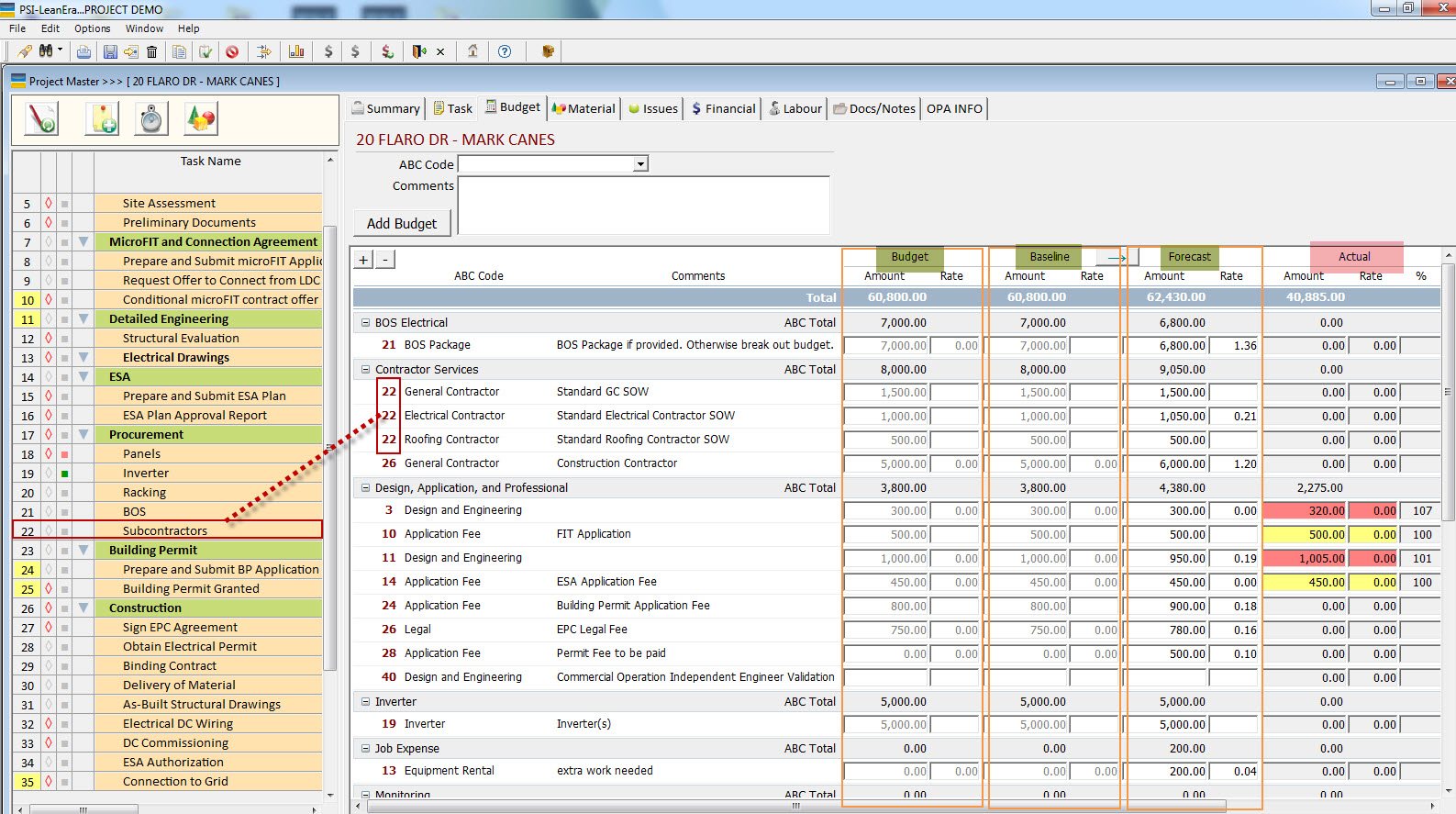
Task: Click the plus expand-all button above ABC Code
Action: pyautogui.click(x=364, y=260)
